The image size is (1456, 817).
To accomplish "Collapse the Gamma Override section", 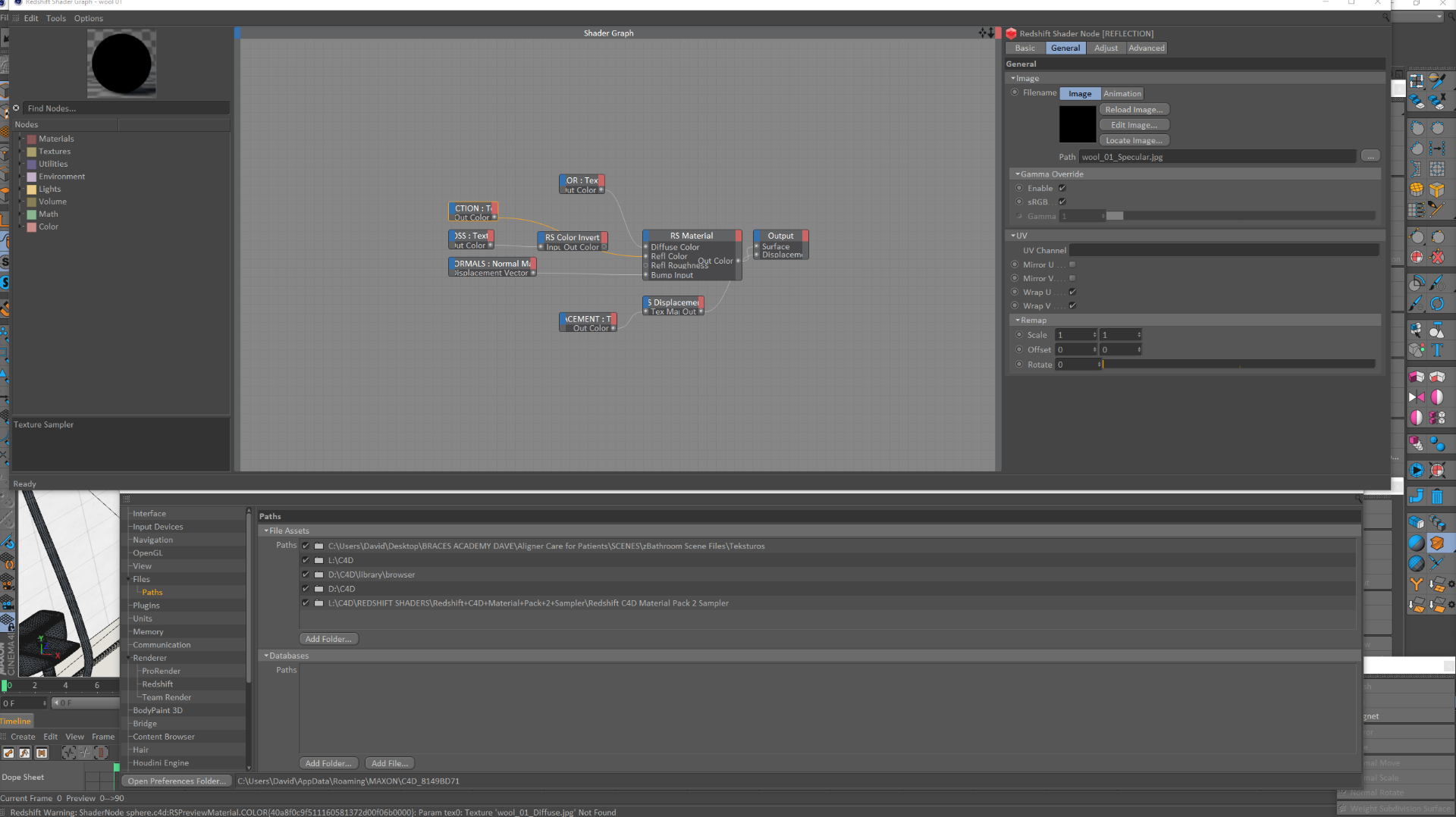I will coord(1018,174).
